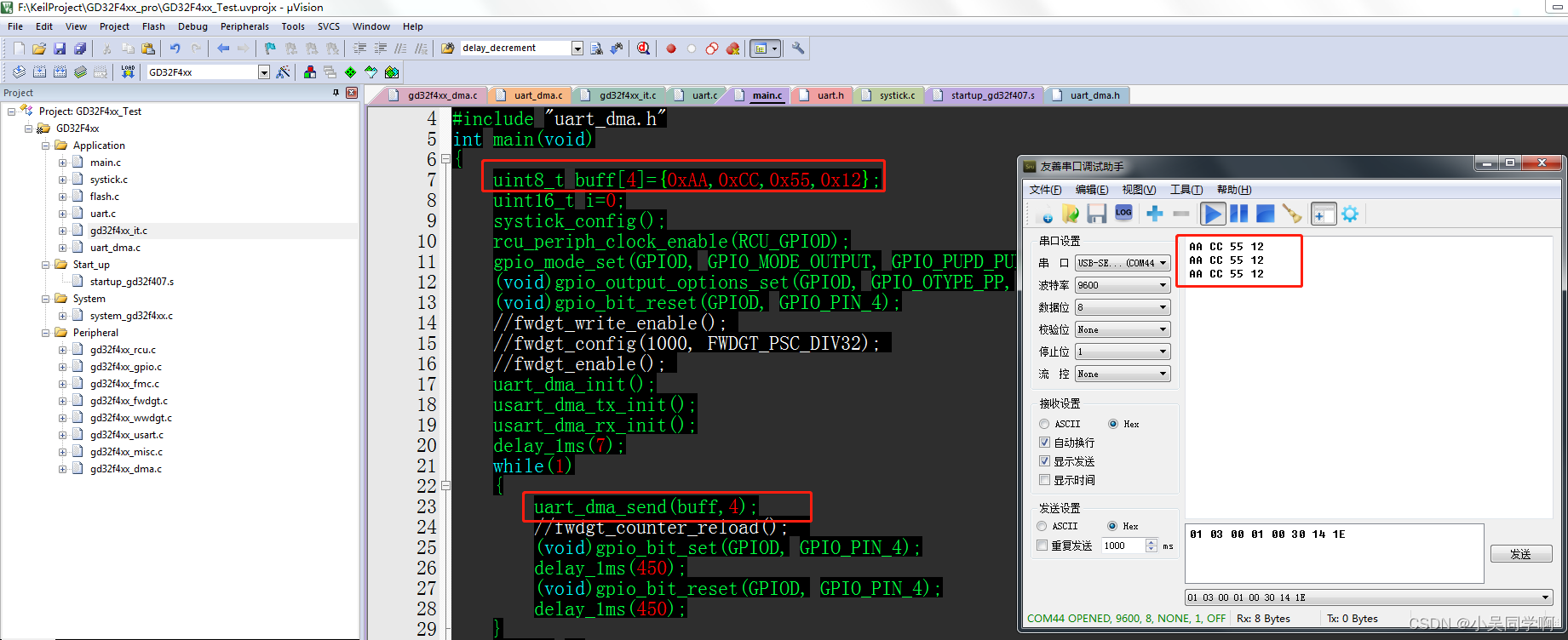Collapse the Peripheral folder in project tree
The height and width of the screenshot is (640, 1568).
[45, 333]
